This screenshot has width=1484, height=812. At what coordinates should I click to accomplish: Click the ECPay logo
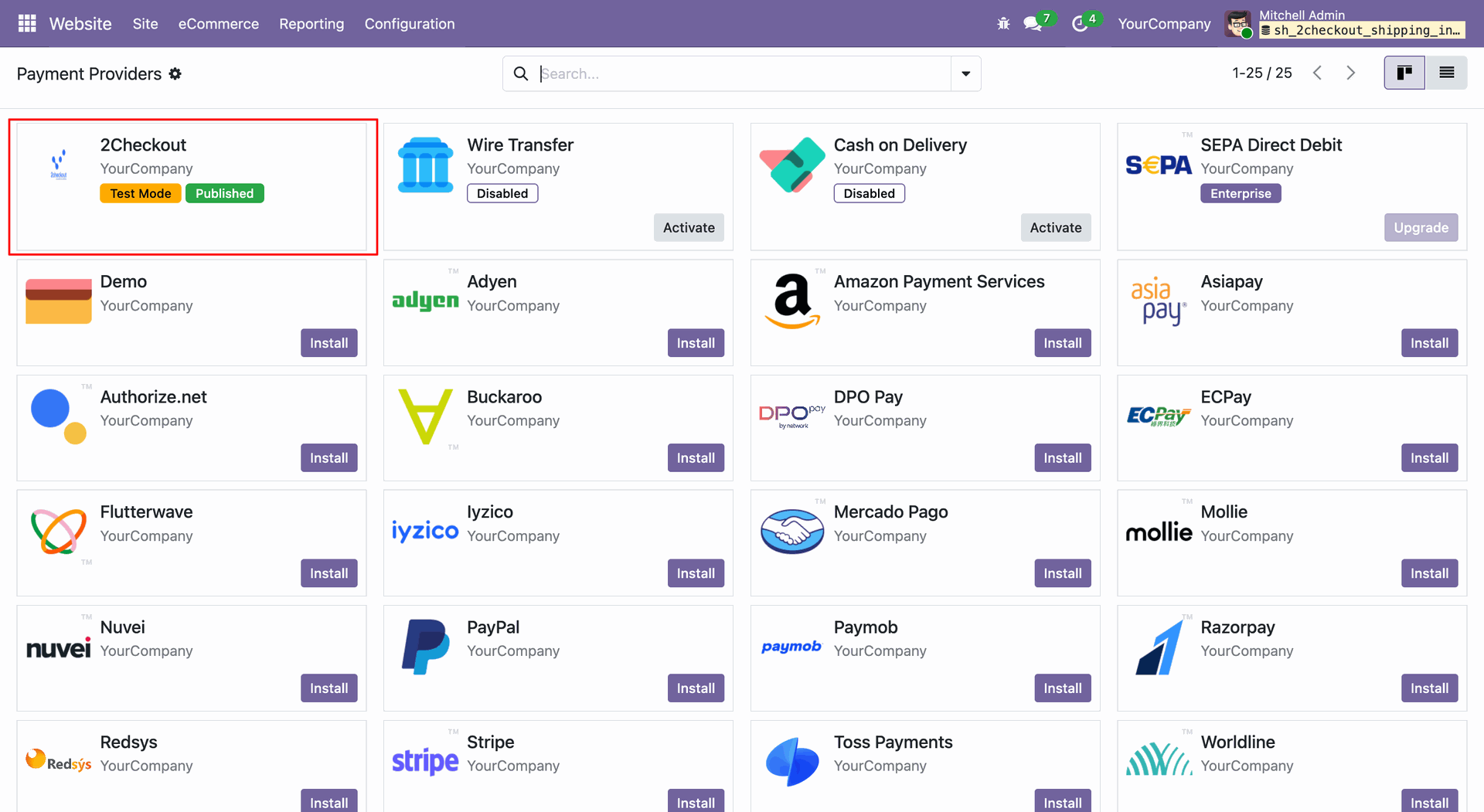(1159, 416)
